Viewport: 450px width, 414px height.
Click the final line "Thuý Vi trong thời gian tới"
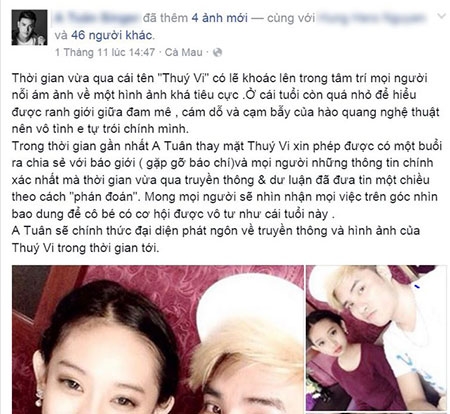click(x=86, y=248)
